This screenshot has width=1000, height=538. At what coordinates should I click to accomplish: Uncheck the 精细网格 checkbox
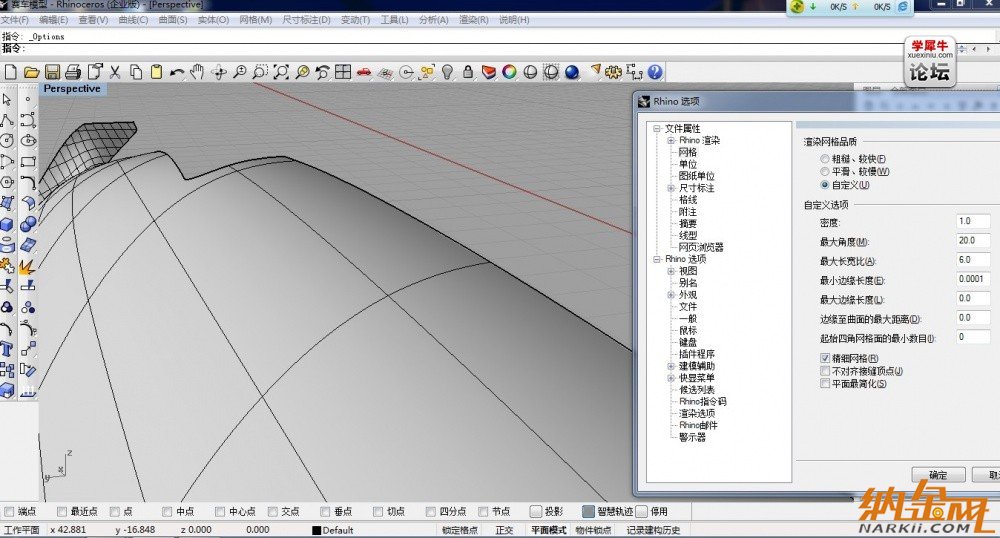(x=825, y=358)
